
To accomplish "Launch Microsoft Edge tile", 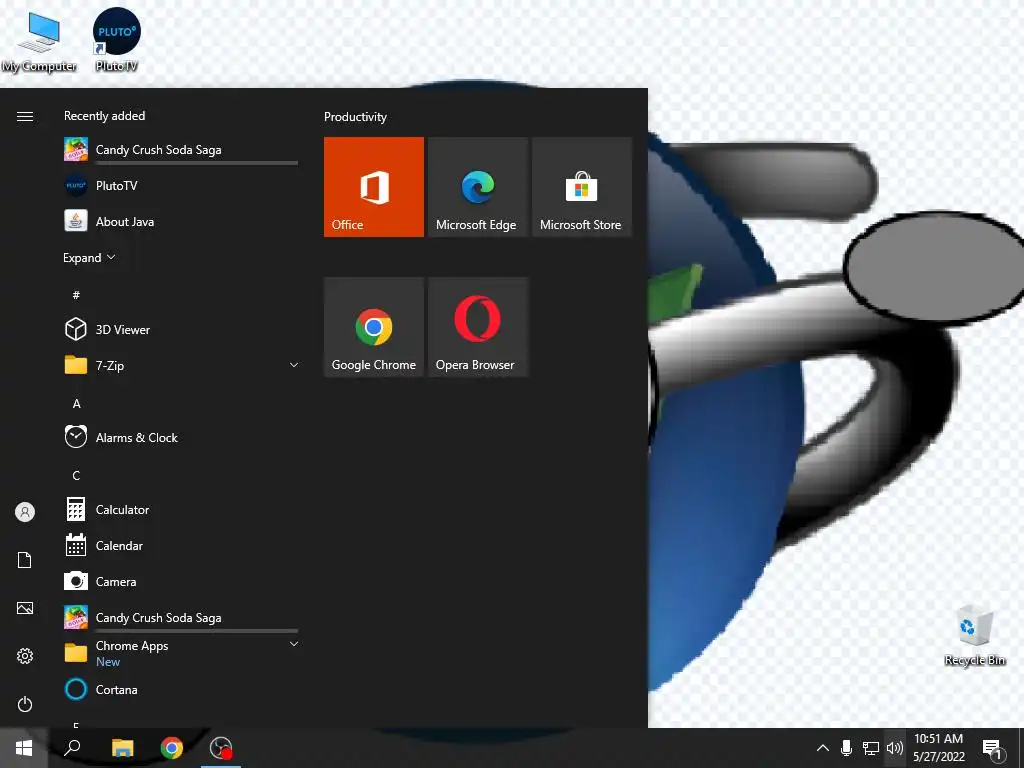I will point(477,187).
